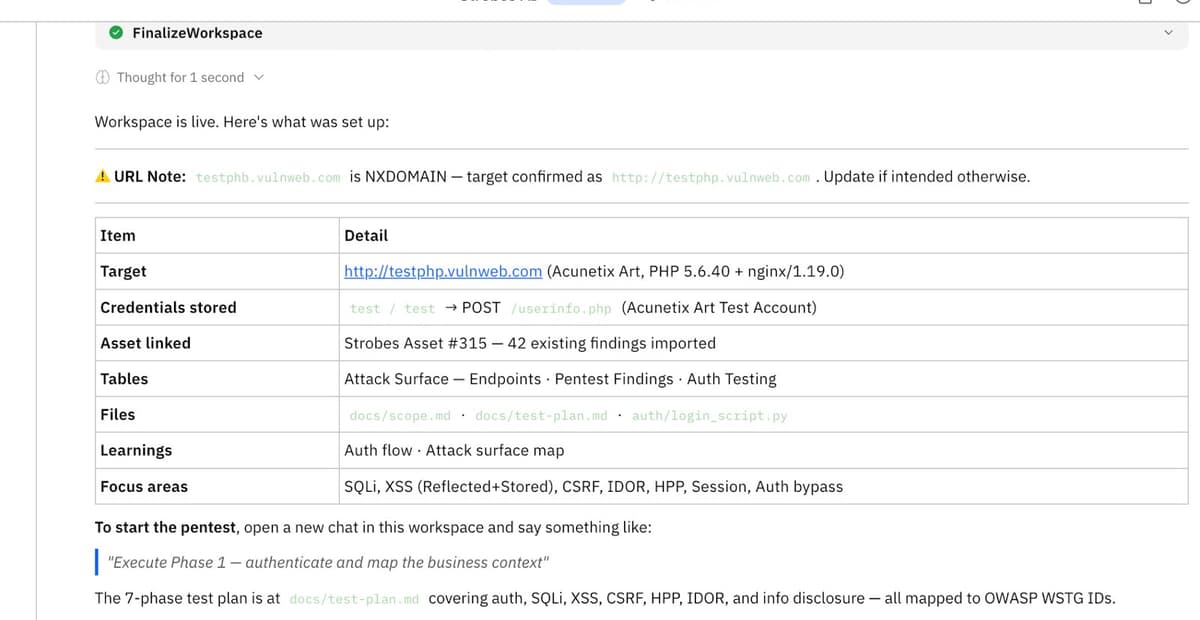The height and width of the screenshot is (620, 1200).
Task: Click the 'Learnings' row label
Action: click(136, 450)
